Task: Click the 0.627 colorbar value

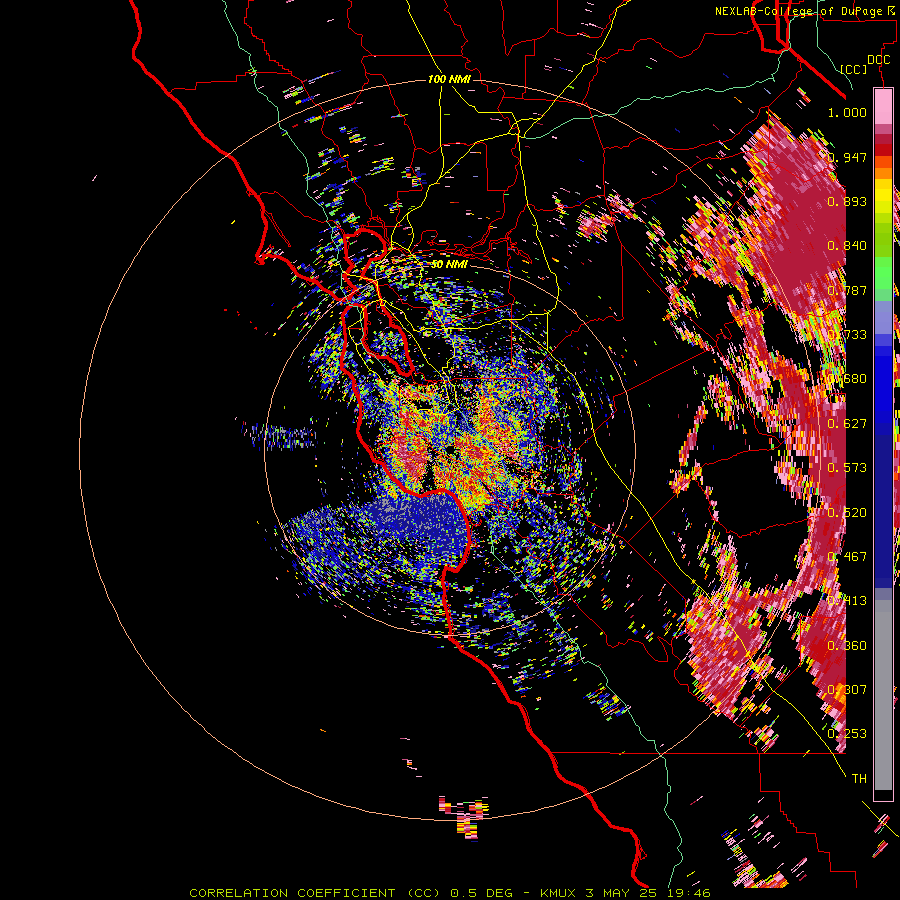Action: [847, 424]
